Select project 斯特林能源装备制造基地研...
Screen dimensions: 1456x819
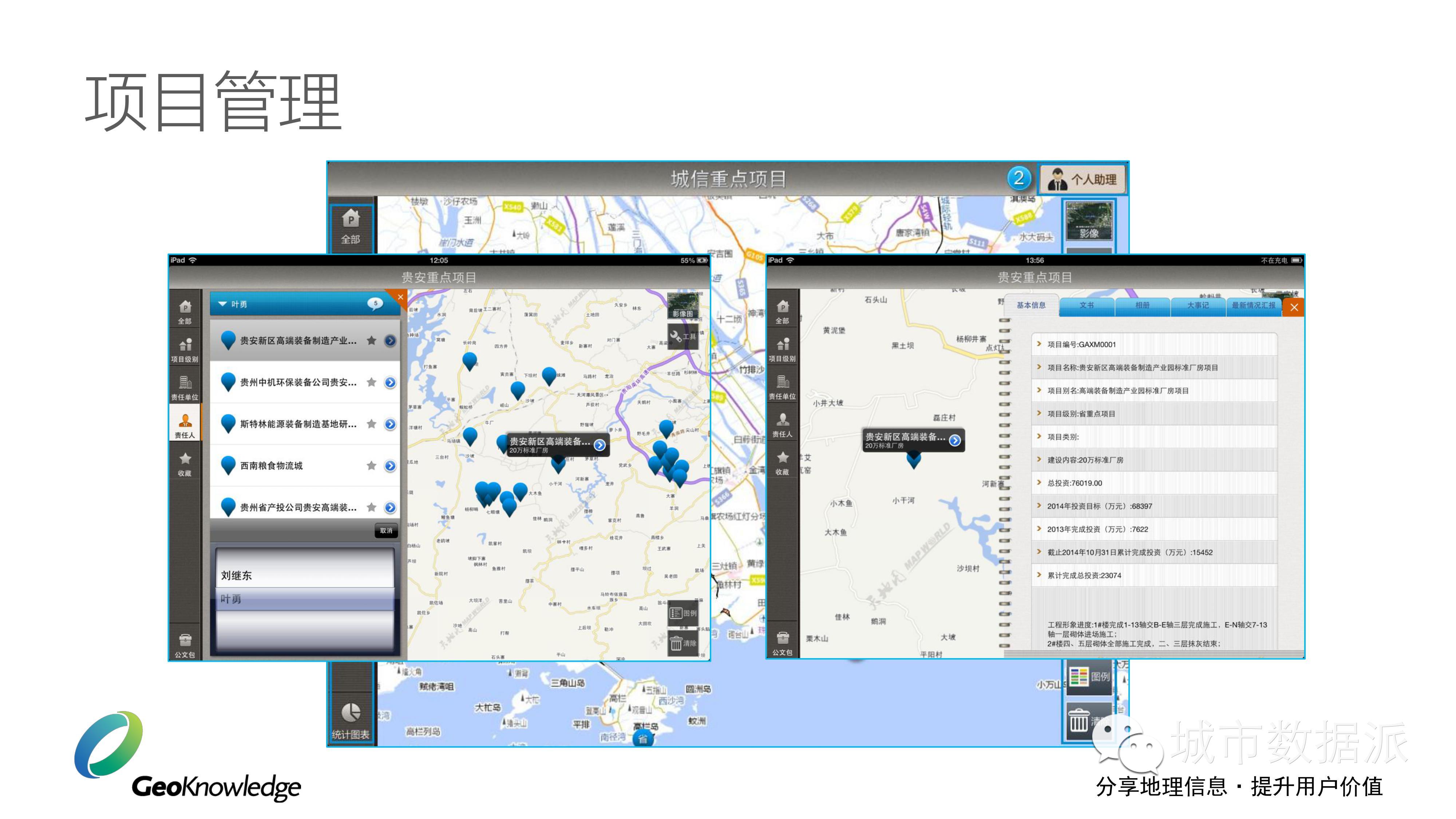click(305, 424)
